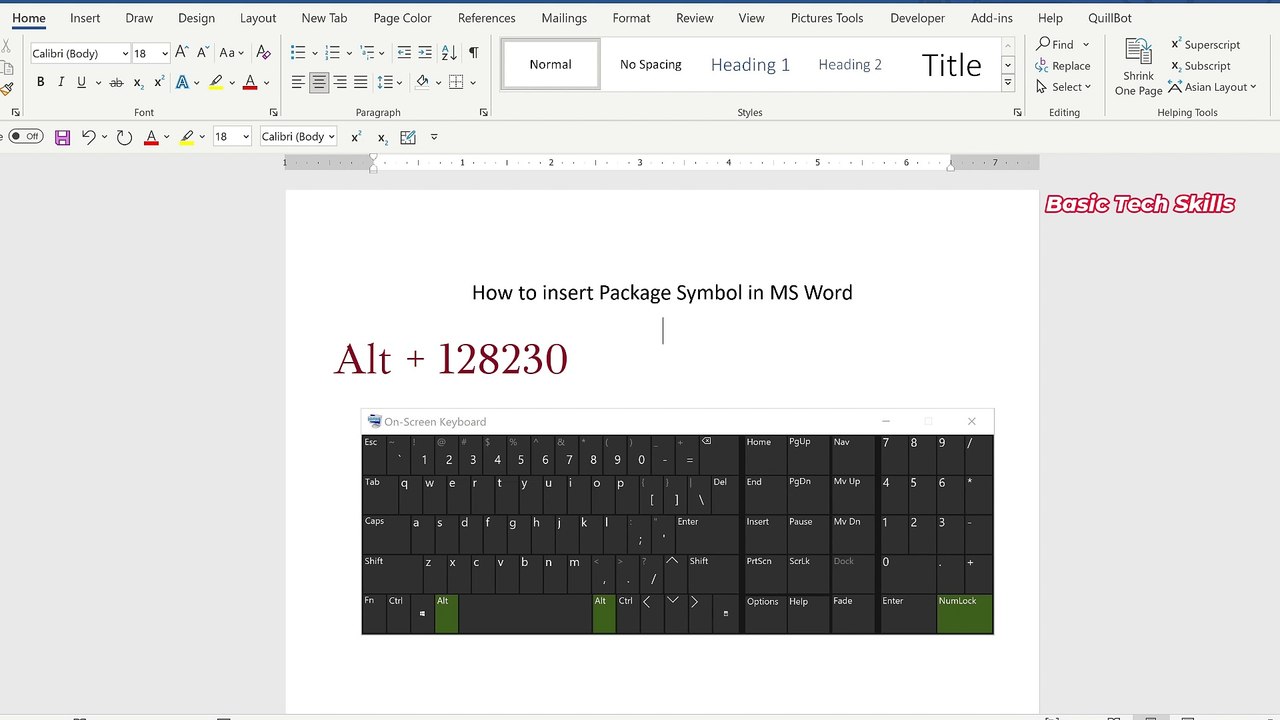Click Shrink One Page tool
The height and width of the screenshot is (720, 1280).
(x=1138, y=67)
